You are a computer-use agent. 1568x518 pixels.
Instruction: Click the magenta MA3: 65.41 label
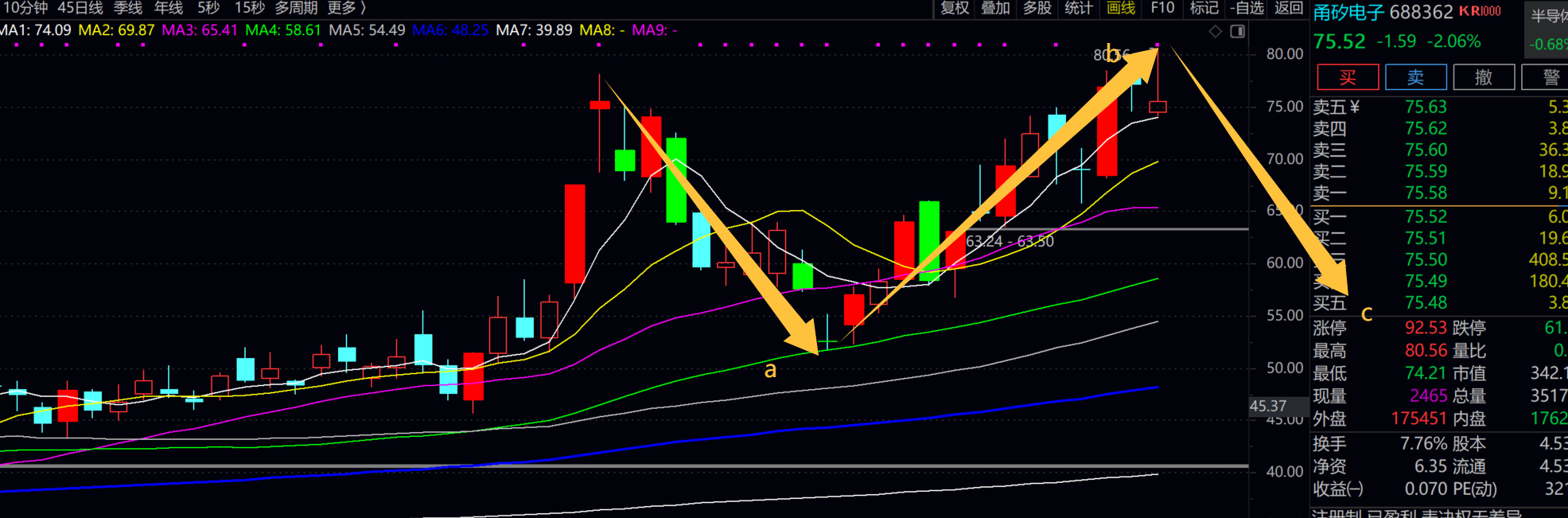point(200,30)
